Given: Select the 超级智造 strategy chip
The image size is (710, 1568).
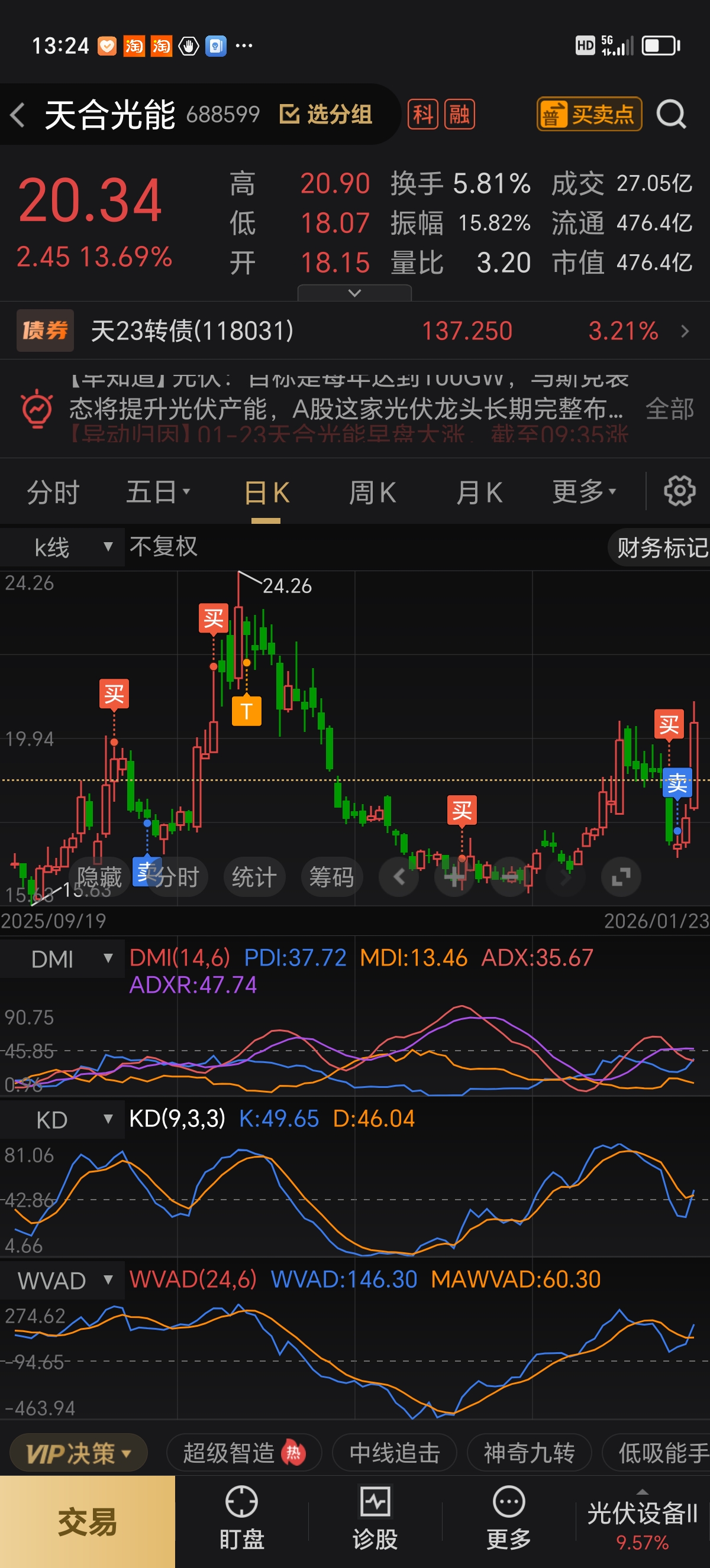Looking at the screenshot, I should tap(244, 1453).
